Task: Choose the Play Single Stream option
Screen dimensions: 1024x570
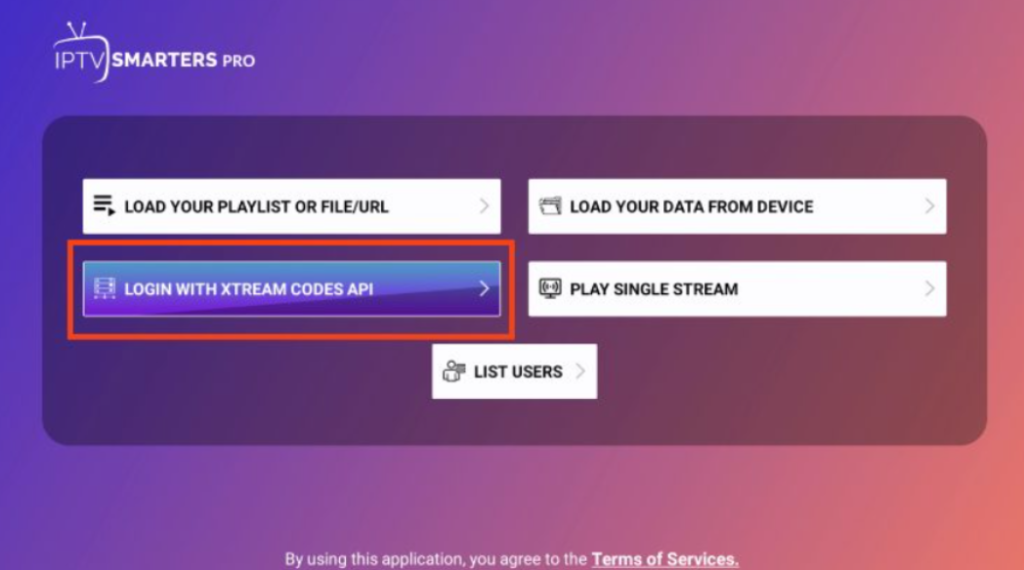Action: click(x=654, y=289)
